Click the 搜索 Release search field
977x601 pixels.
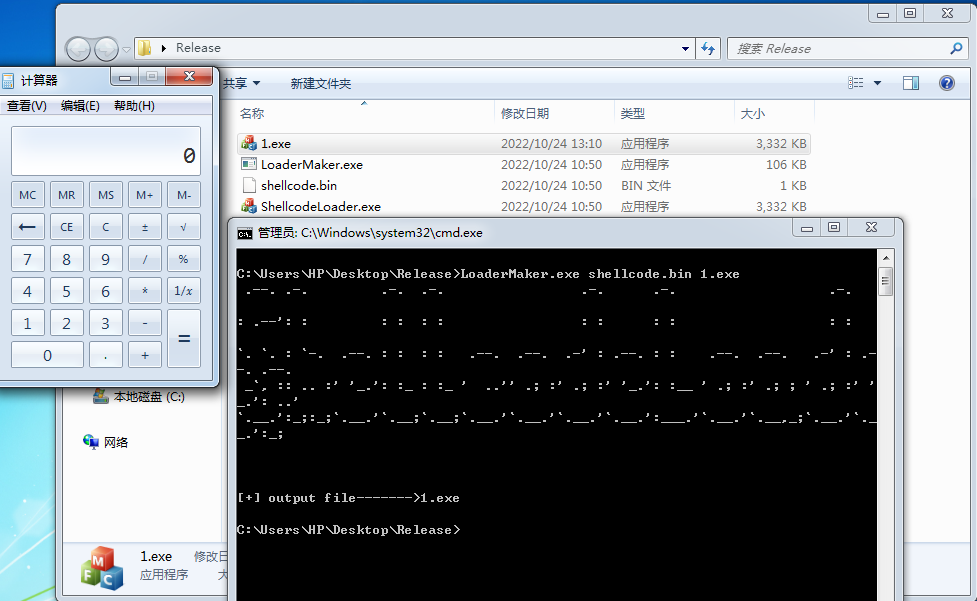(x=835, y=48)
